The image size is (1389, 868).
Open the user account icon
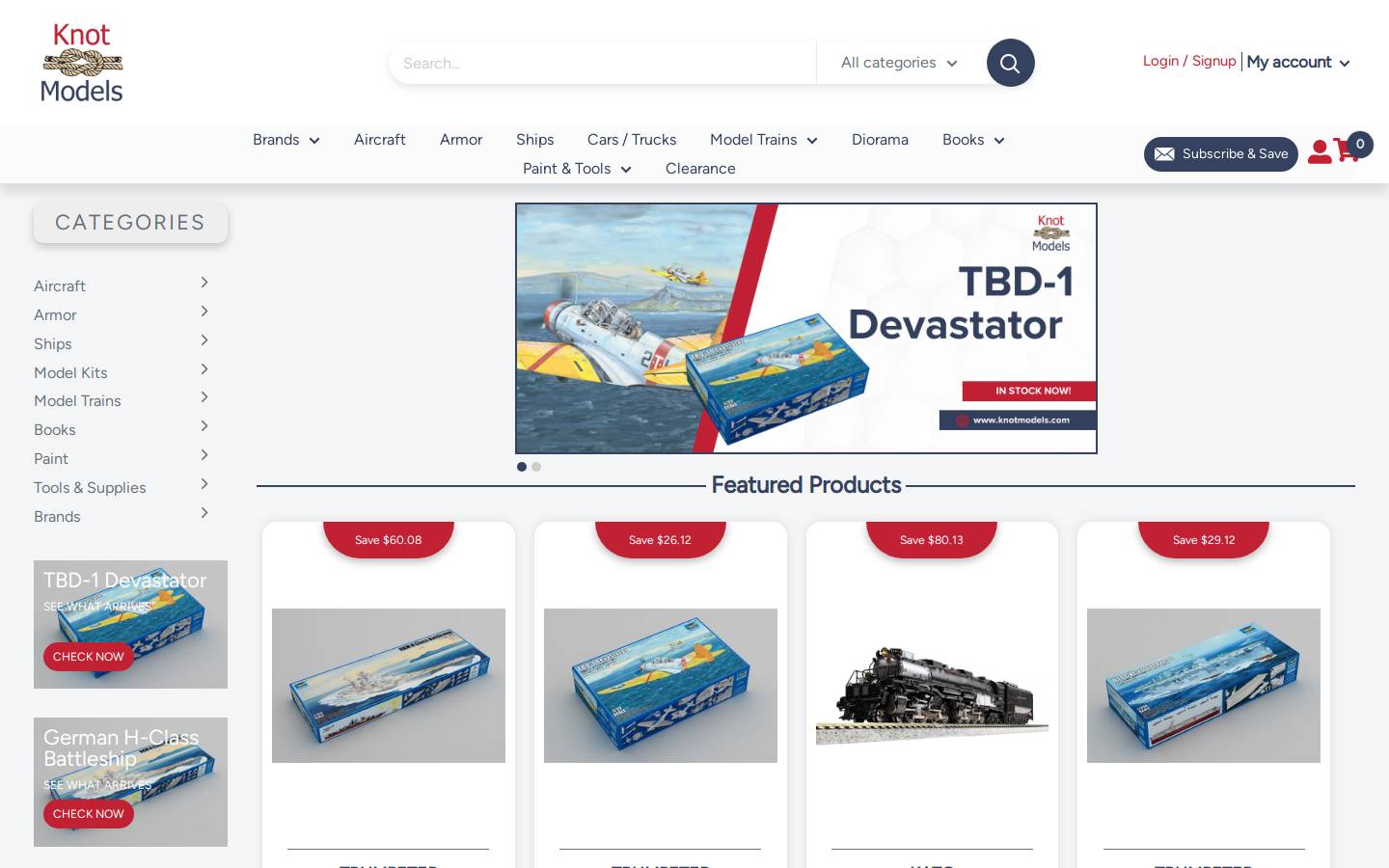(x=1320, y=151)
